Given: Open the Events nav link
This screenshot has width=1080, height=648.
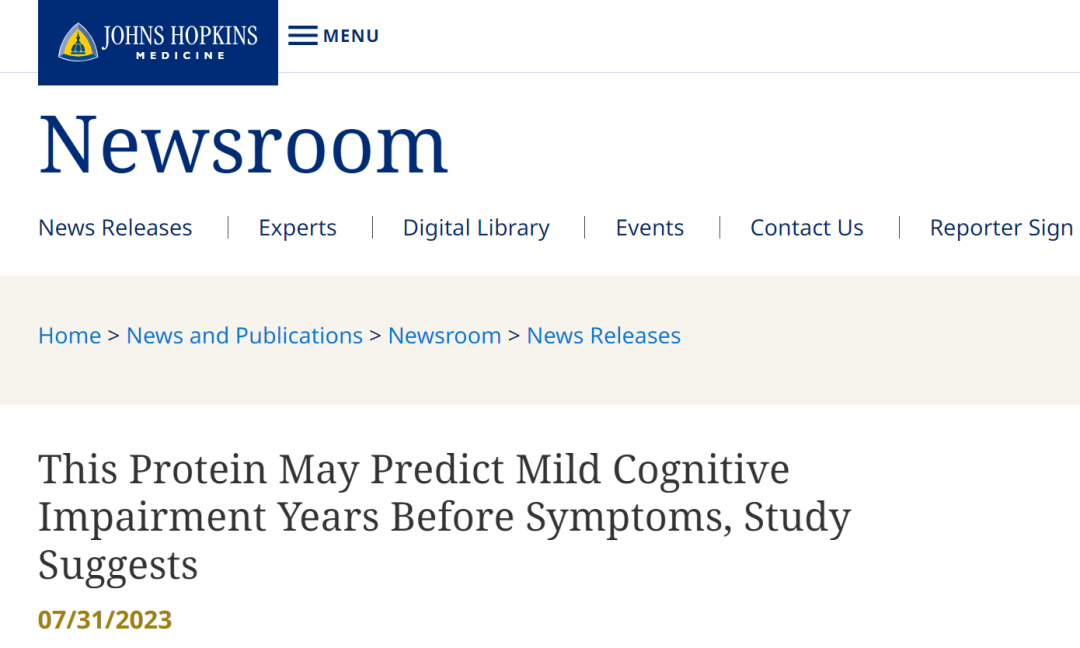Looking at the screenshot, I should 650,227.
